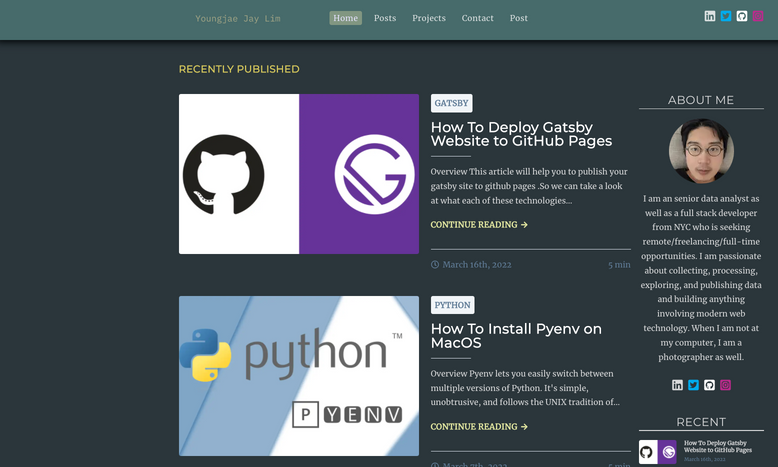Click the Instagram icon in the header
This screenshot has height=467, width=778.
758,16
